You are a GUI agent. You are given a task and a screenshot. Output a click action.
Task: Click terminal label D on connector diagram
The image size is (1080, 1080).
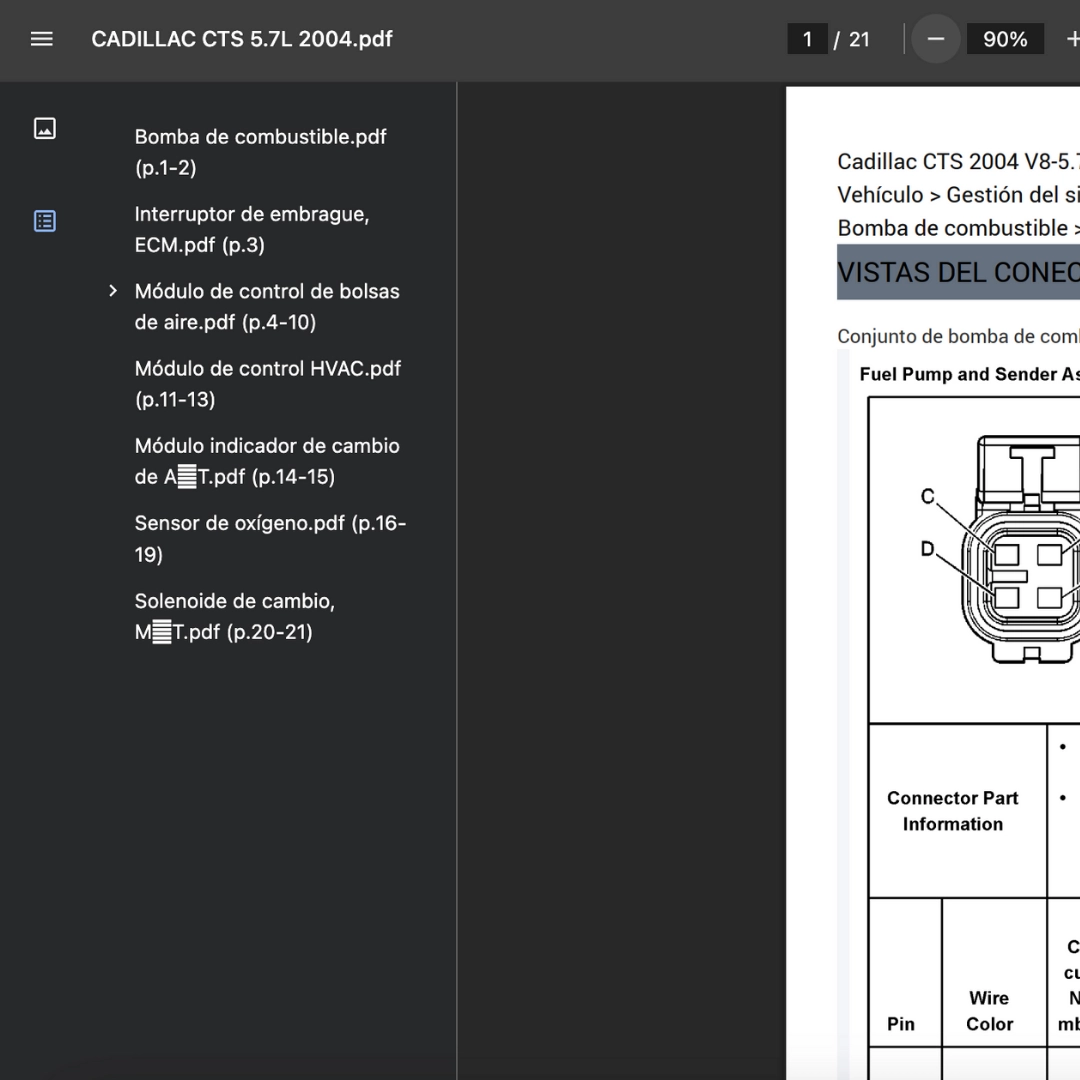[928, 549]
